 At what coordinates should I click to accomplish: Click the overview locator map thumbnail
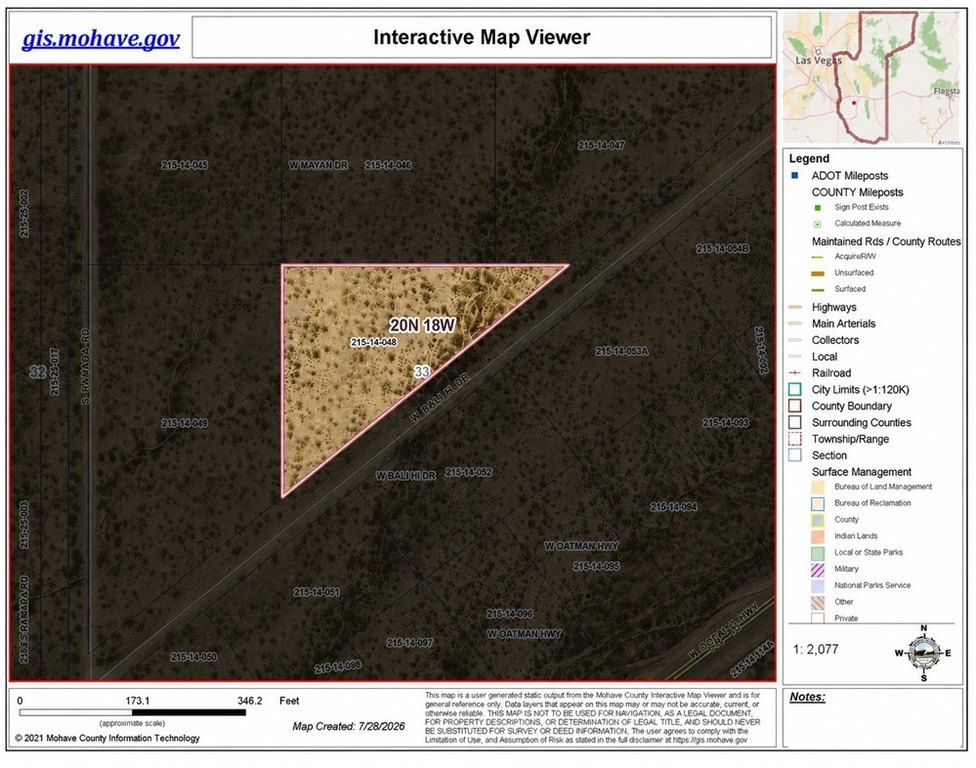[x=871, y=78]
